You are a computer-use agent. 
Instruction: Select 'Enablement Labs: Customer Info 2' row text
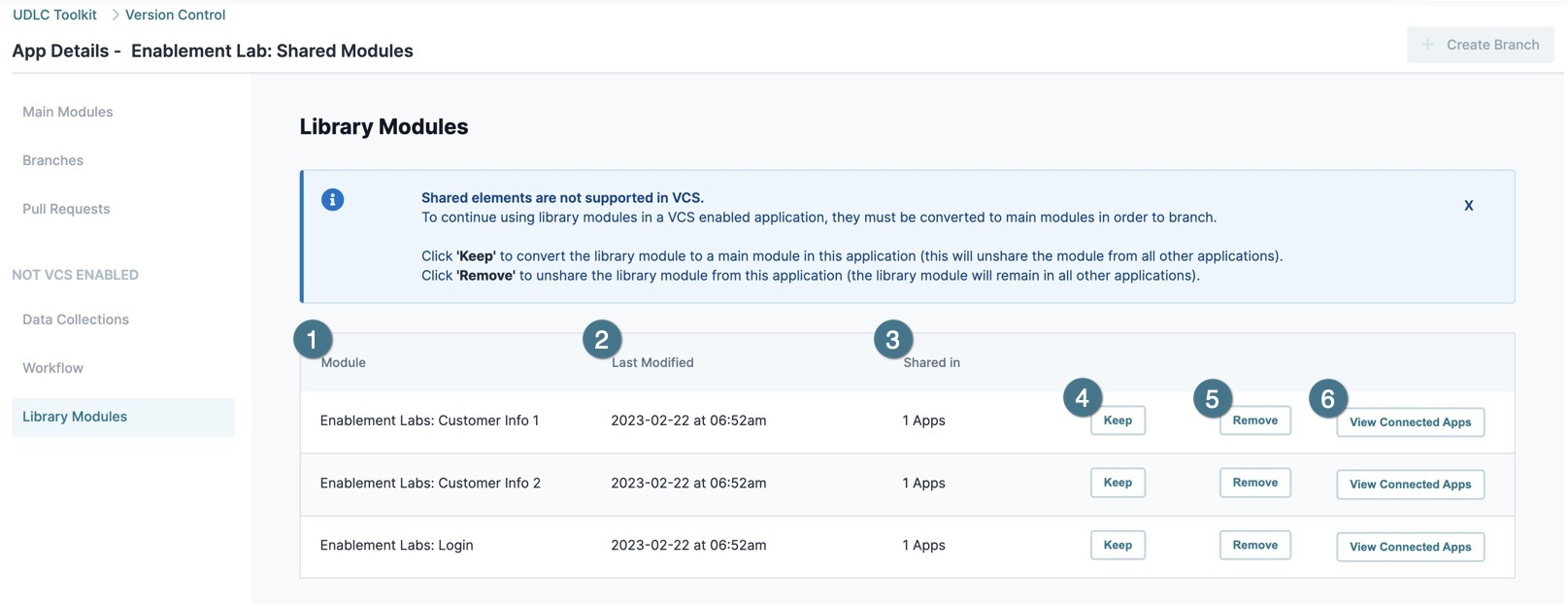[430, 483]
